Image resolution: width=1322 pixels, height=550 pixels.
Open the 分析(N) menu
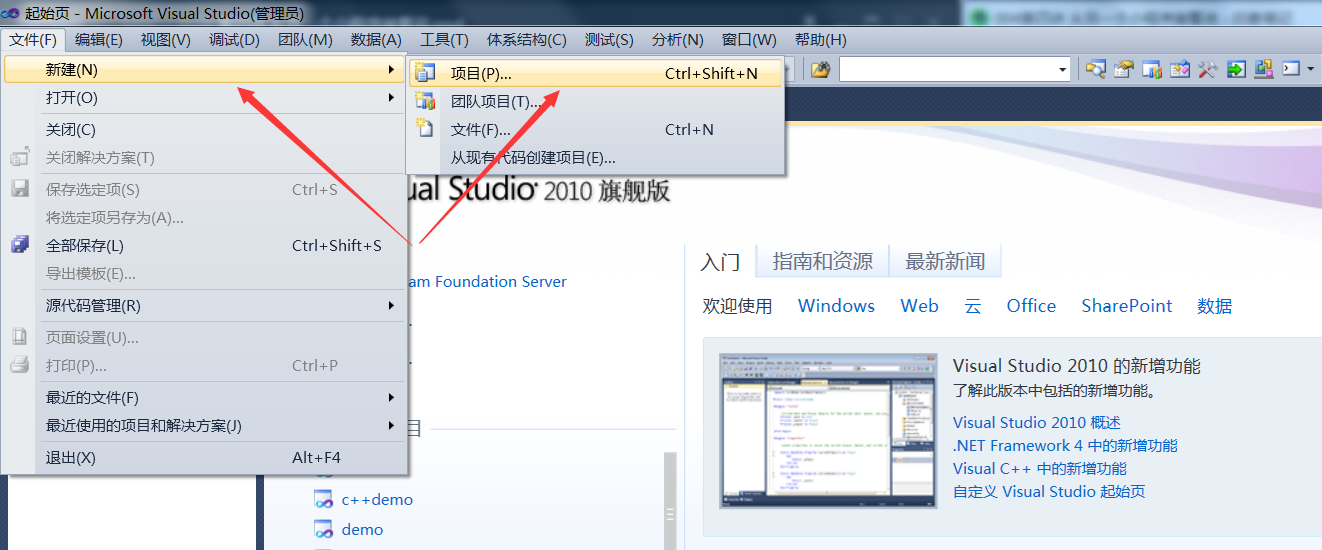tap(677, 39)
